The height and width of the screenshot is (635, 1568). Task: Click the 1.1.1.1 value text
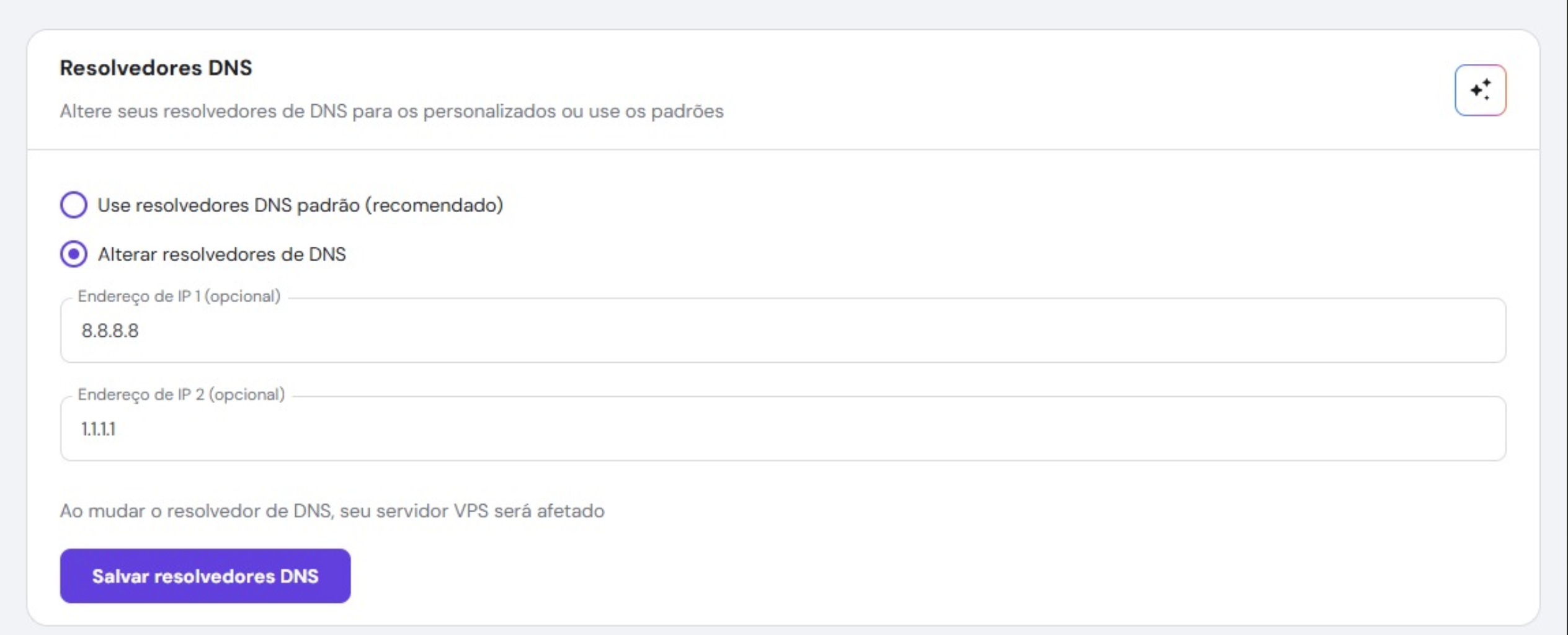pos(98,429)
